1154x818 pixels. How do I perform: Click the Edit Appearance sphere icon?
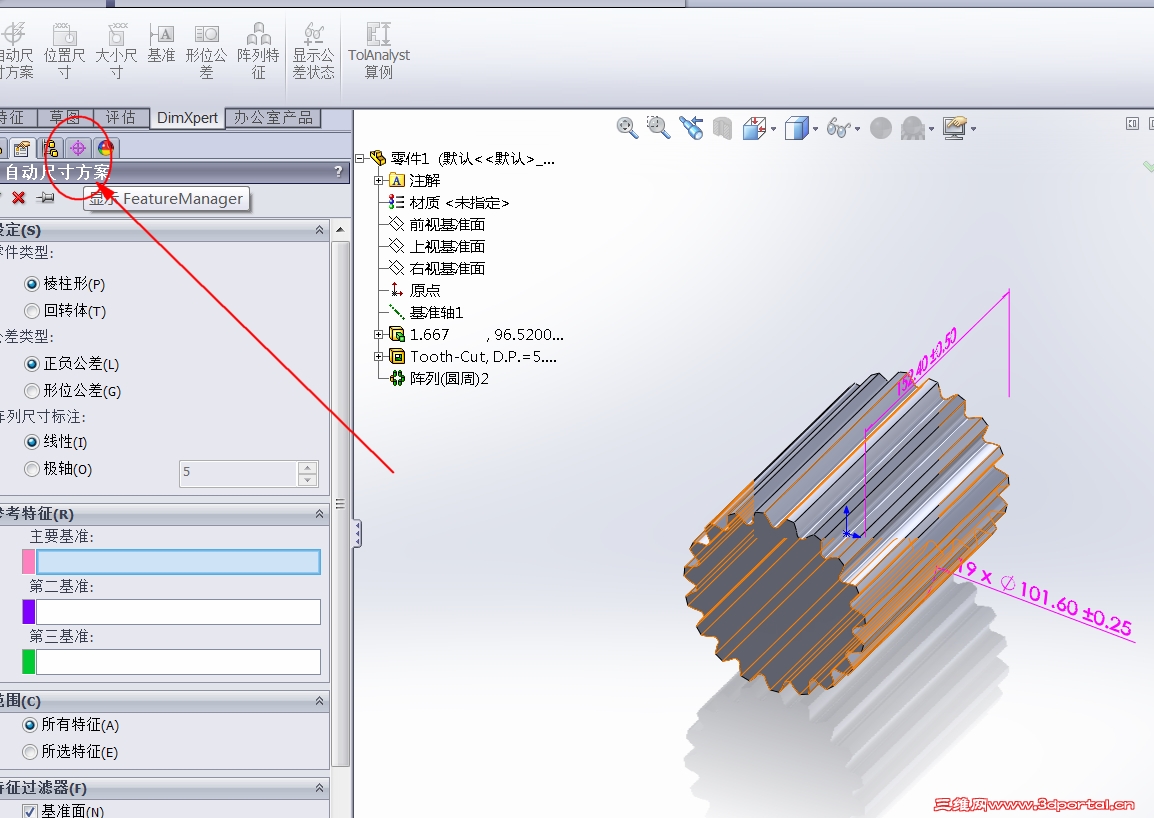[881, 128]
